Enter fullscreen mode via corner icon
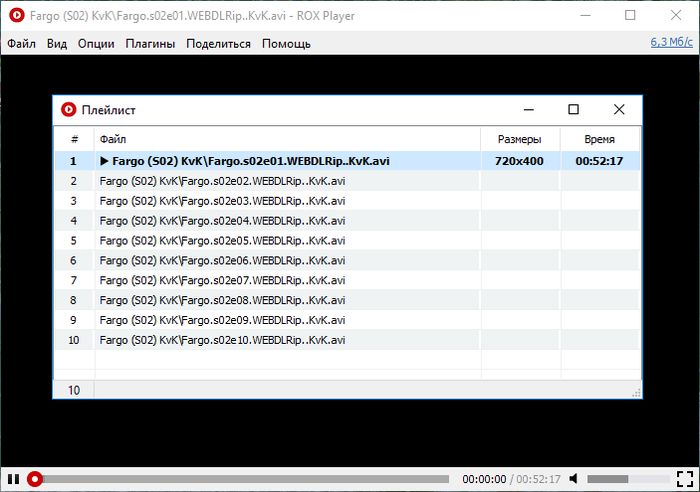The height and width of the screenshot is (492, 700). [x=684, y=479]
